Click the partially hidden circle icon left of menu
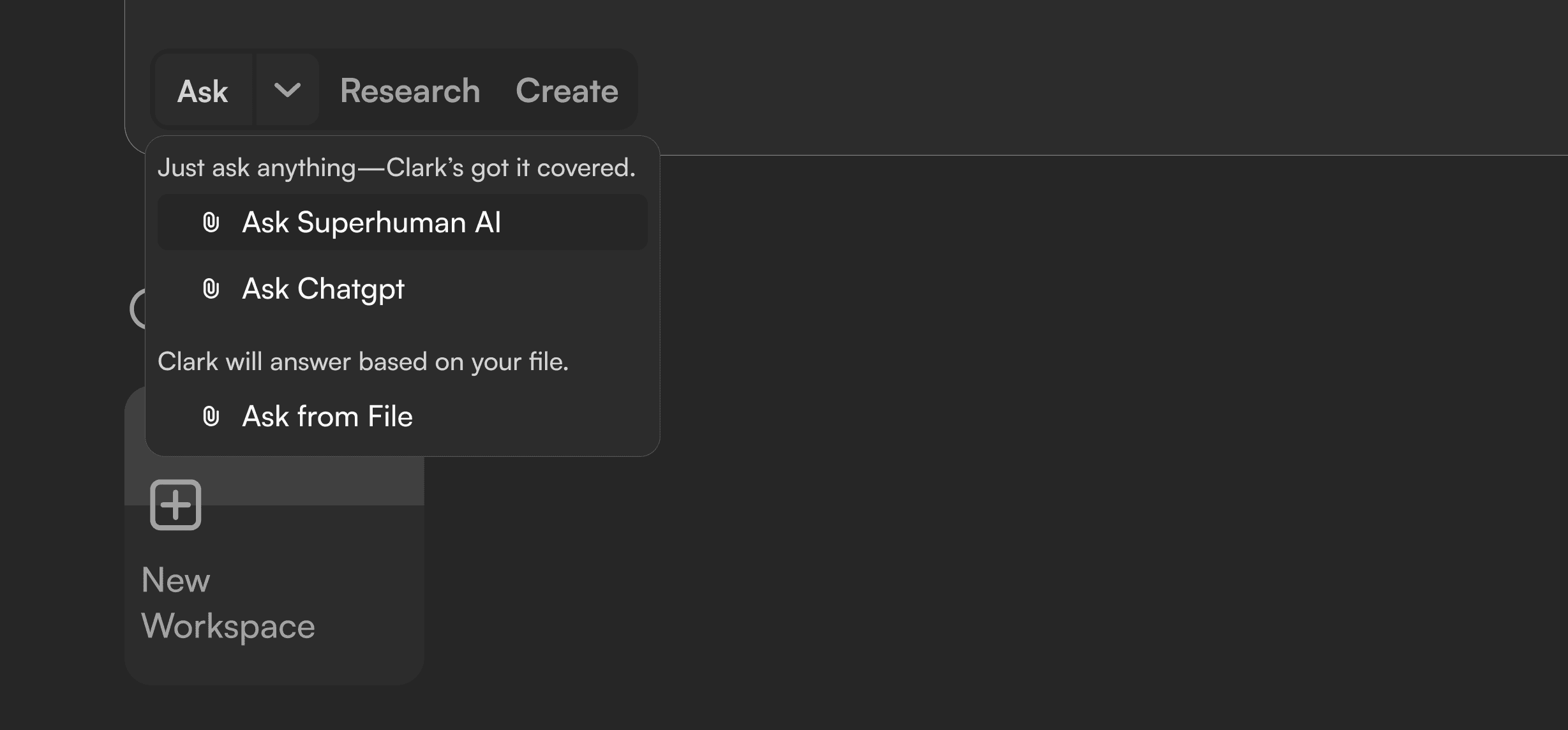This screenshot has height=730, width=1568. coord(136,309)
